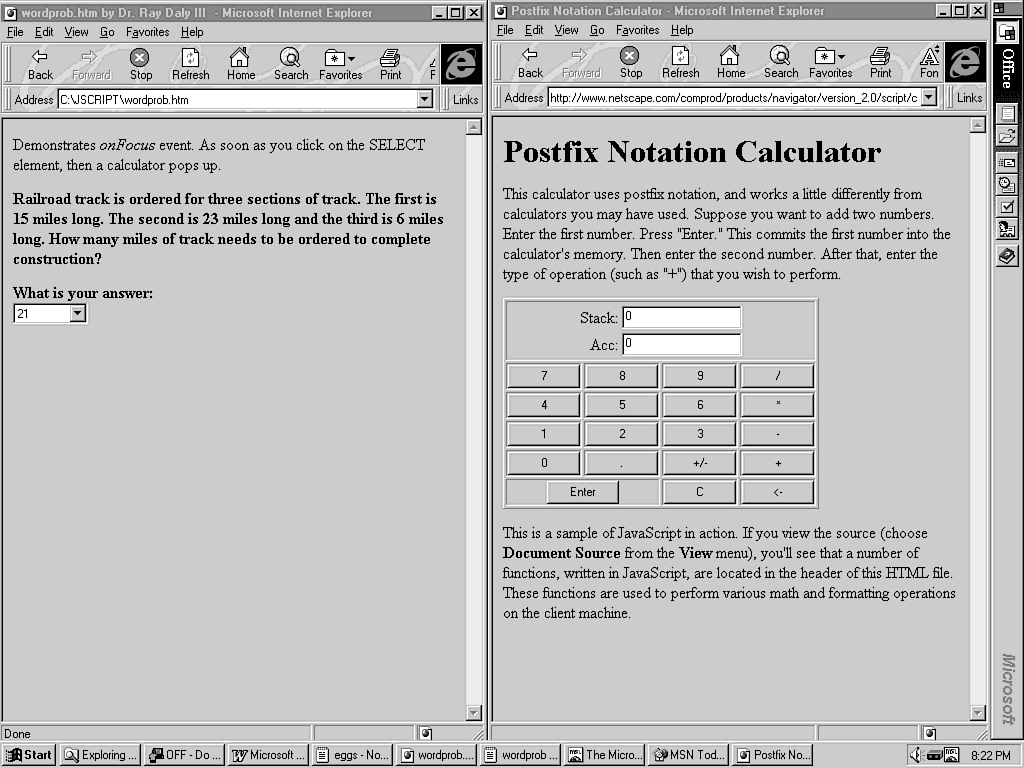Go Home in the wordprob window

pyautogui.click(x=241, y=65)
